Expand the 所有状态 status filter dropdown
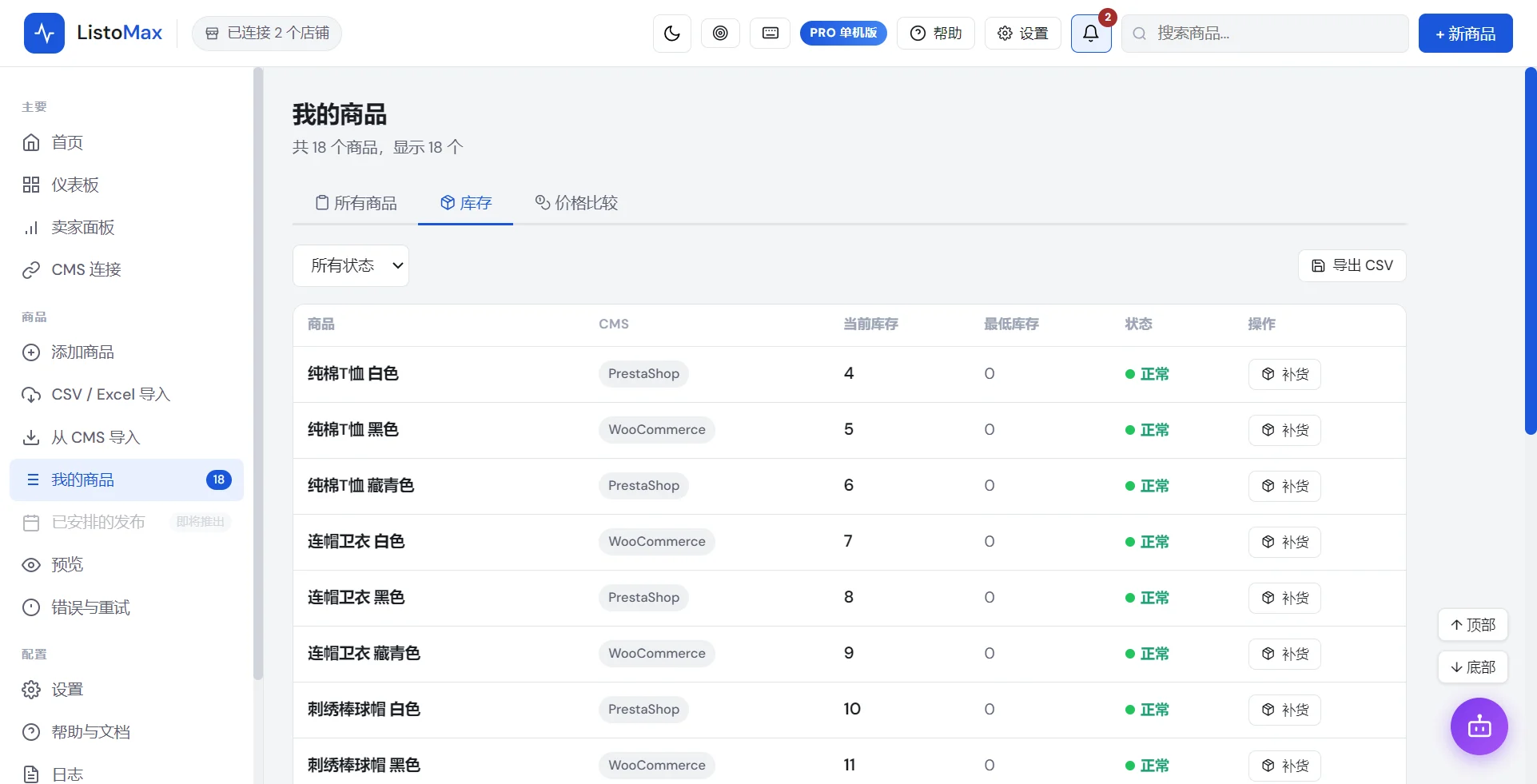 point(350,265)
